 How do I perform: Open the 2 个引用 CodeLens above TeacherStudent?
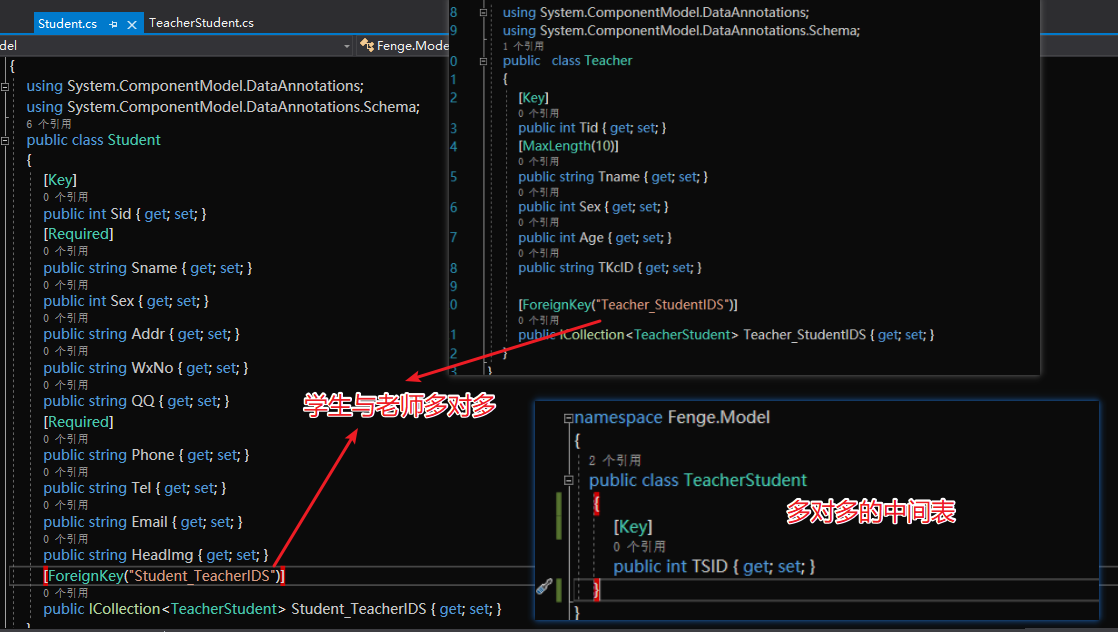[x=615, y=460]
